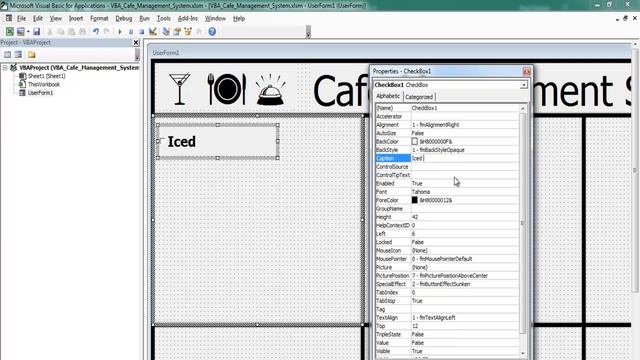Image resolution: width=640 pixels, height=360 pixels.
Task: Open dropdown arrow beside Insert UserForm icon
Action: pyautogui.click(x=28, y=31)
